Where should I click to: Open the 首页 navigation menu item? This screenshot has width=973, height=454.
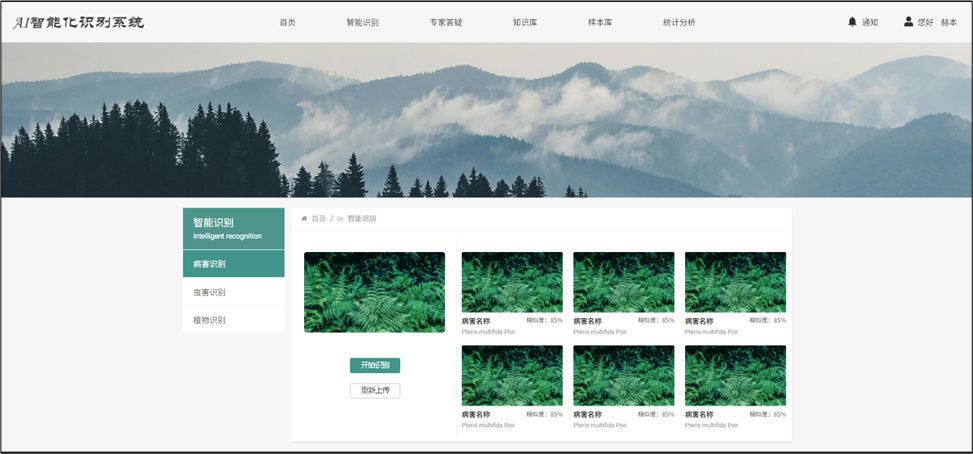(287, 22)
